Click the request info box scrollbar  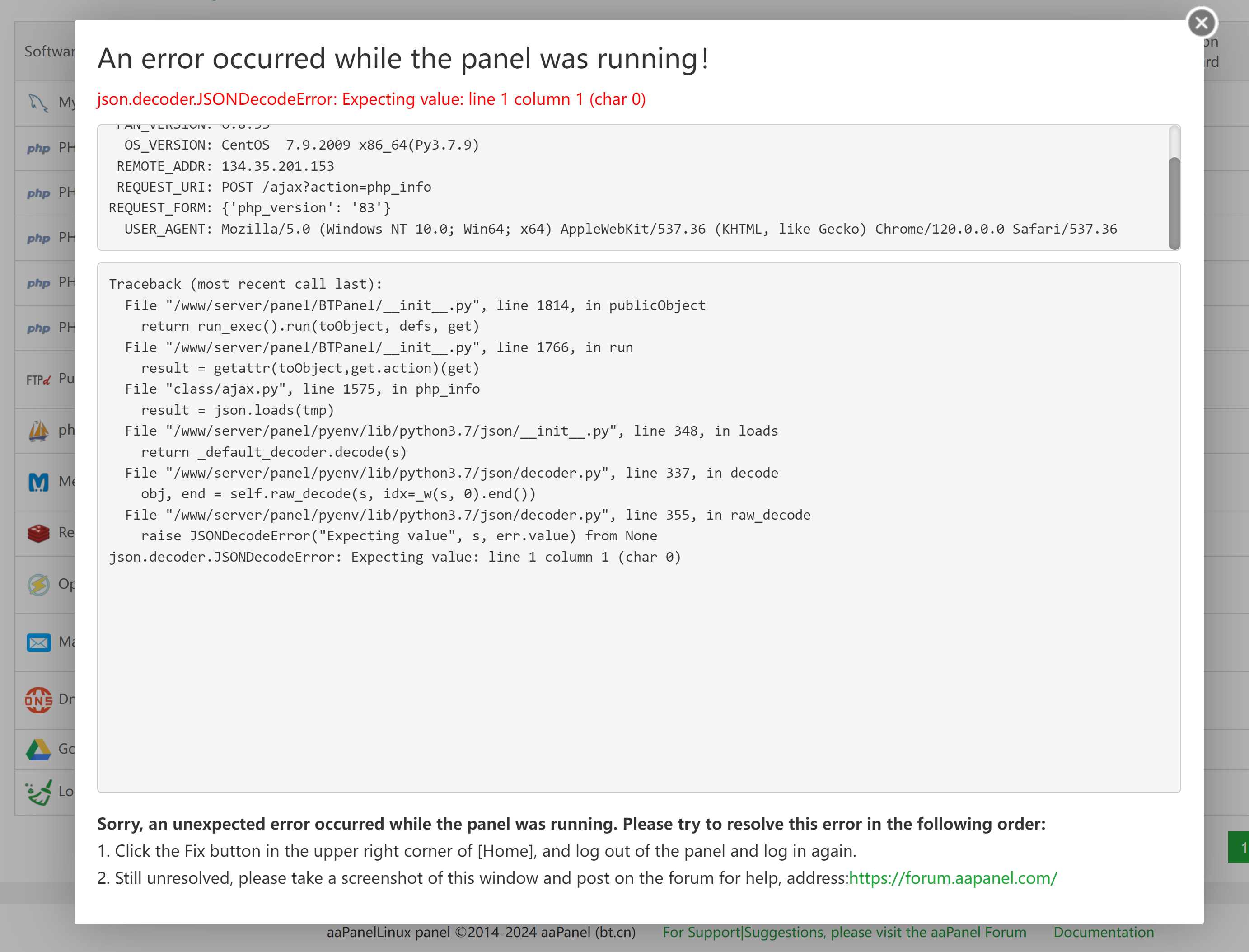click(x=1174, y=202)
